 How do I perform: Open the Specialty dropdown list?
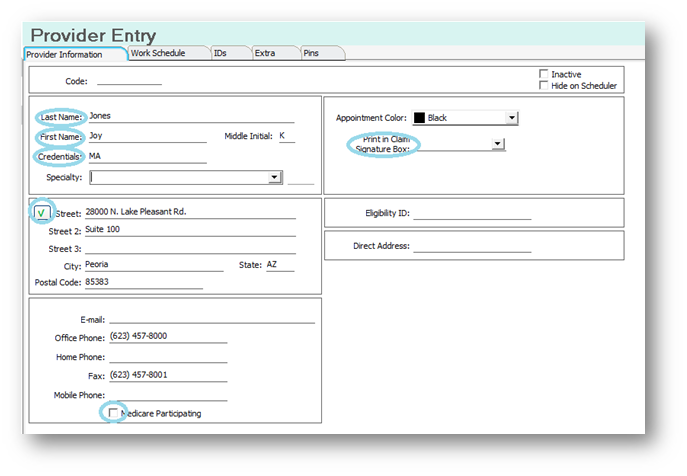pyautogui.click(x=274, y=178)
